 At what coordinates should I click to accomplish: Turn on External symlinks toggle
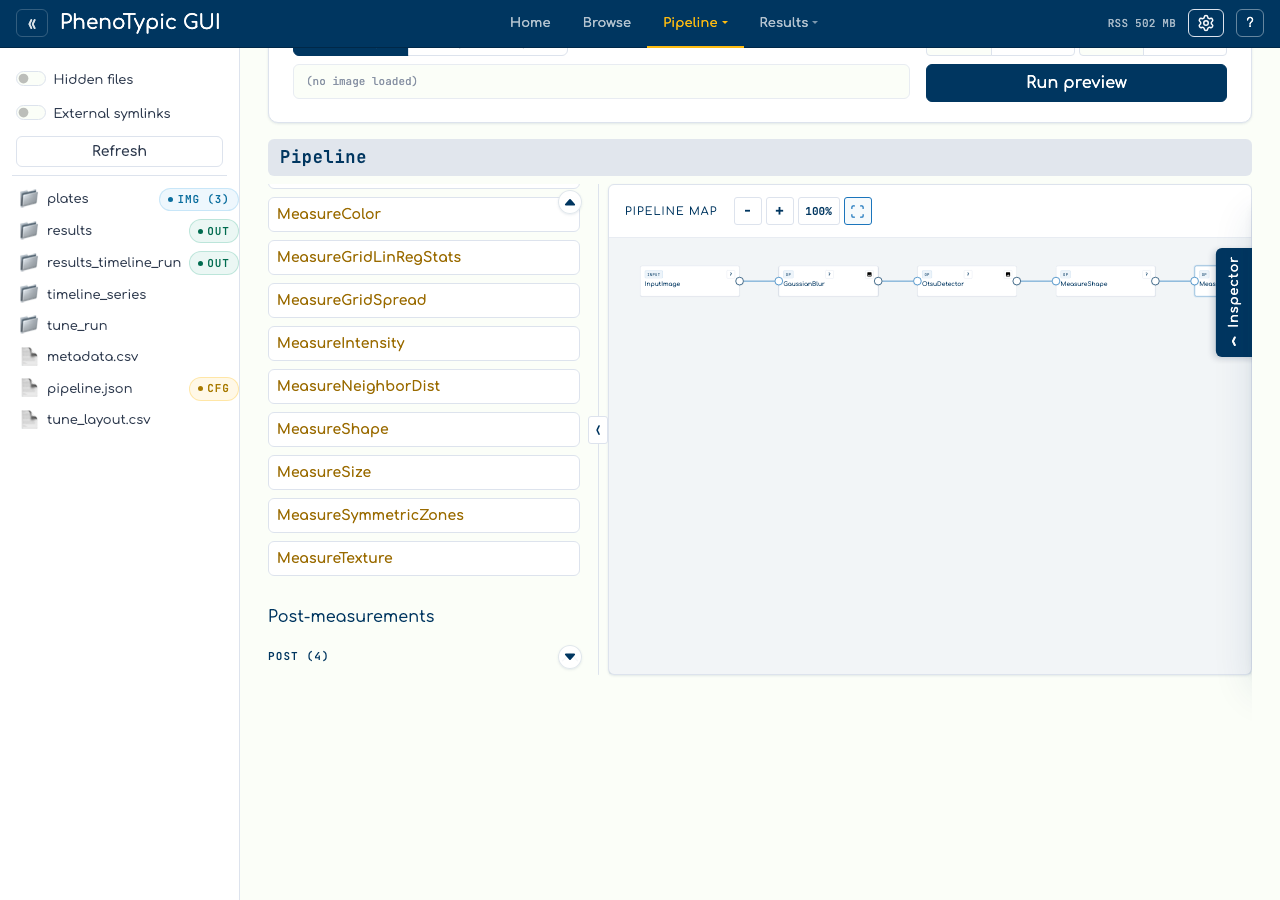[x=31, y=113]
